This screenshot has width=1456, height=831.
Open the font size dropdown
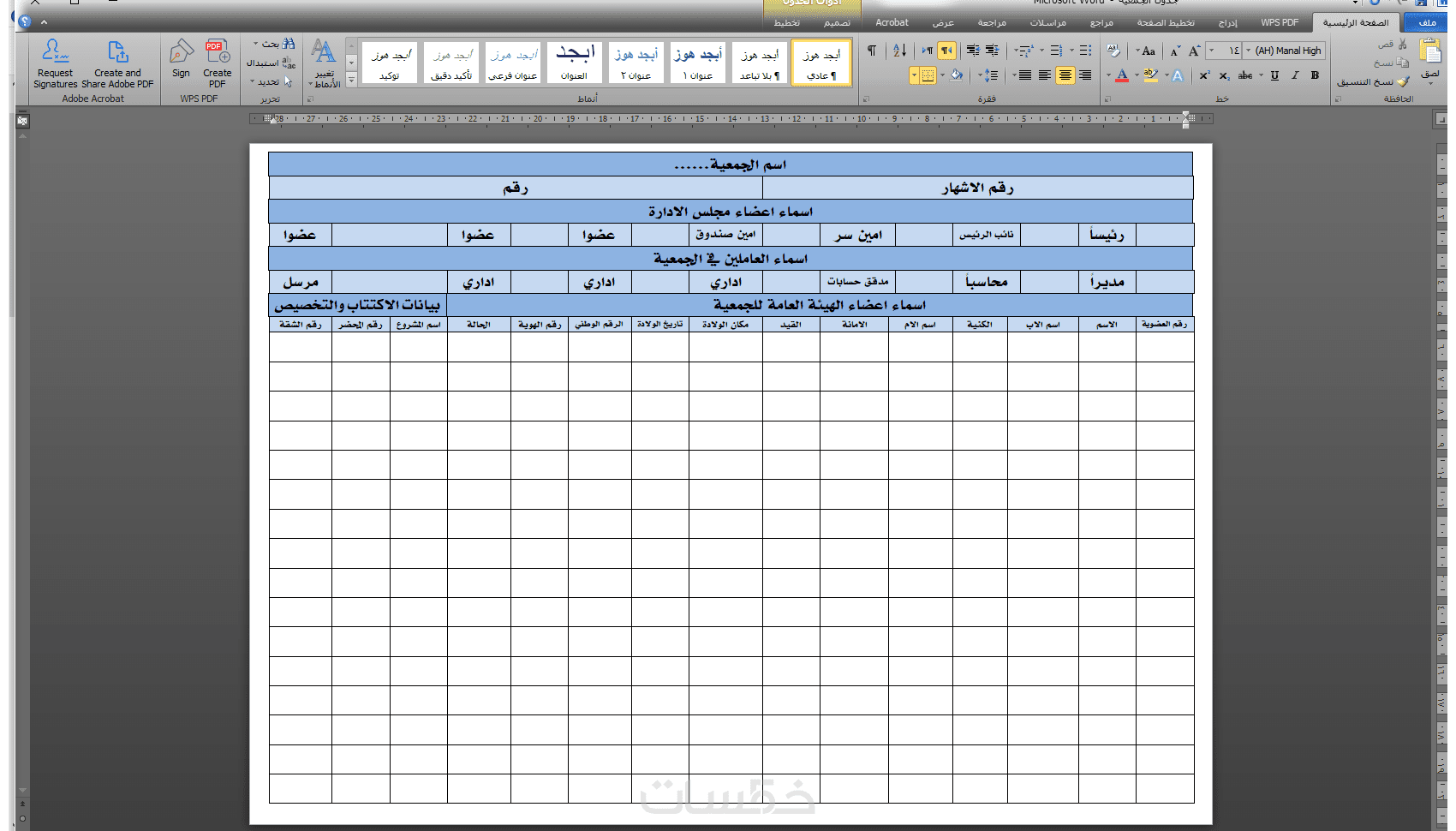coord(1212,51)
